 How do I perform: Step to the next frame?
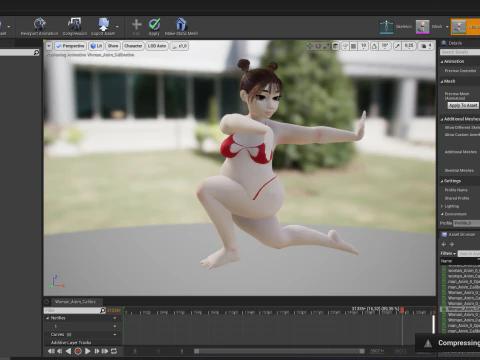97,351
